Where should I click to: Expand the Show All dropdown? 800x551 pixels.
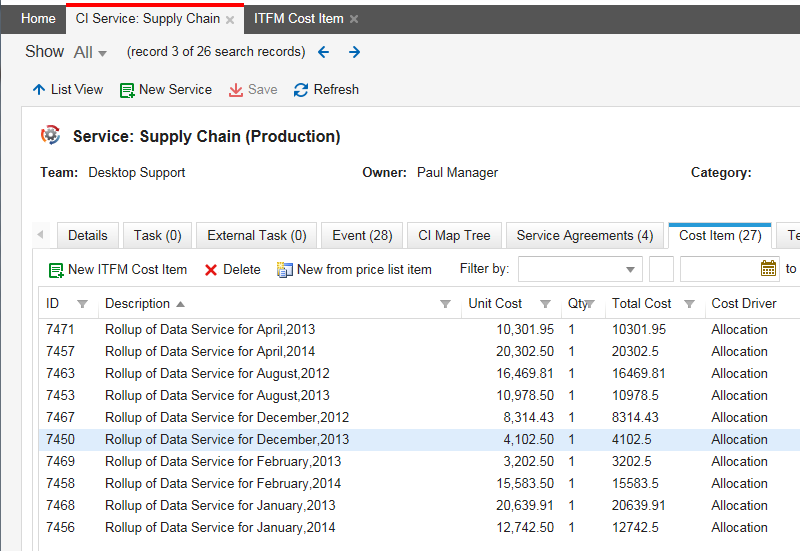(90, 52)
